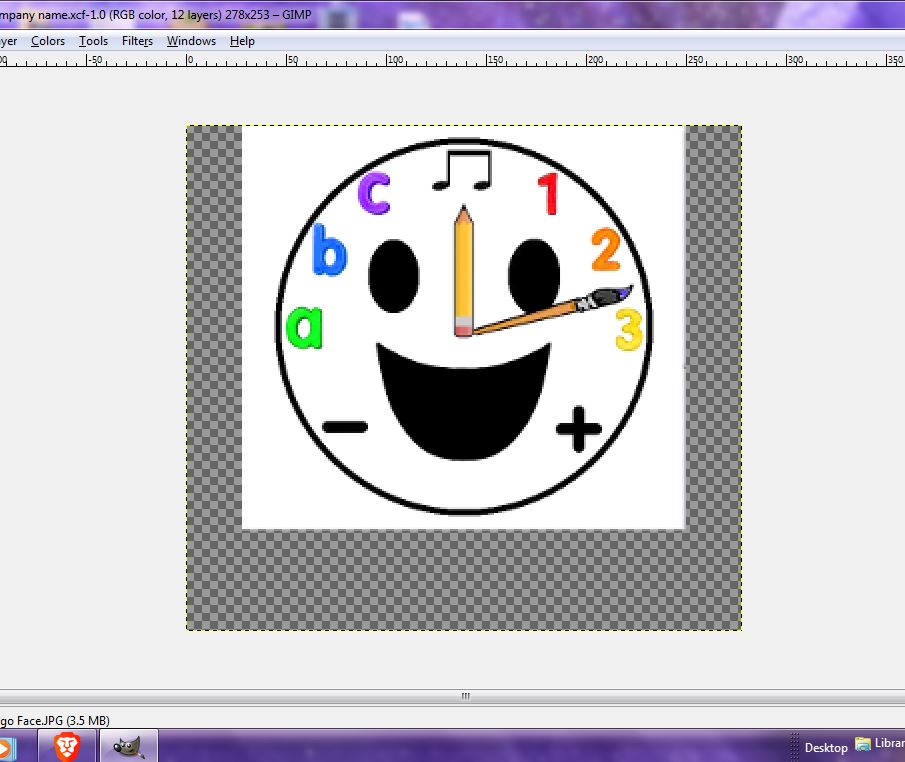Click the purple letter c on the clock
The width and height of the screenshot is (905, 762).
pos(374,193)
